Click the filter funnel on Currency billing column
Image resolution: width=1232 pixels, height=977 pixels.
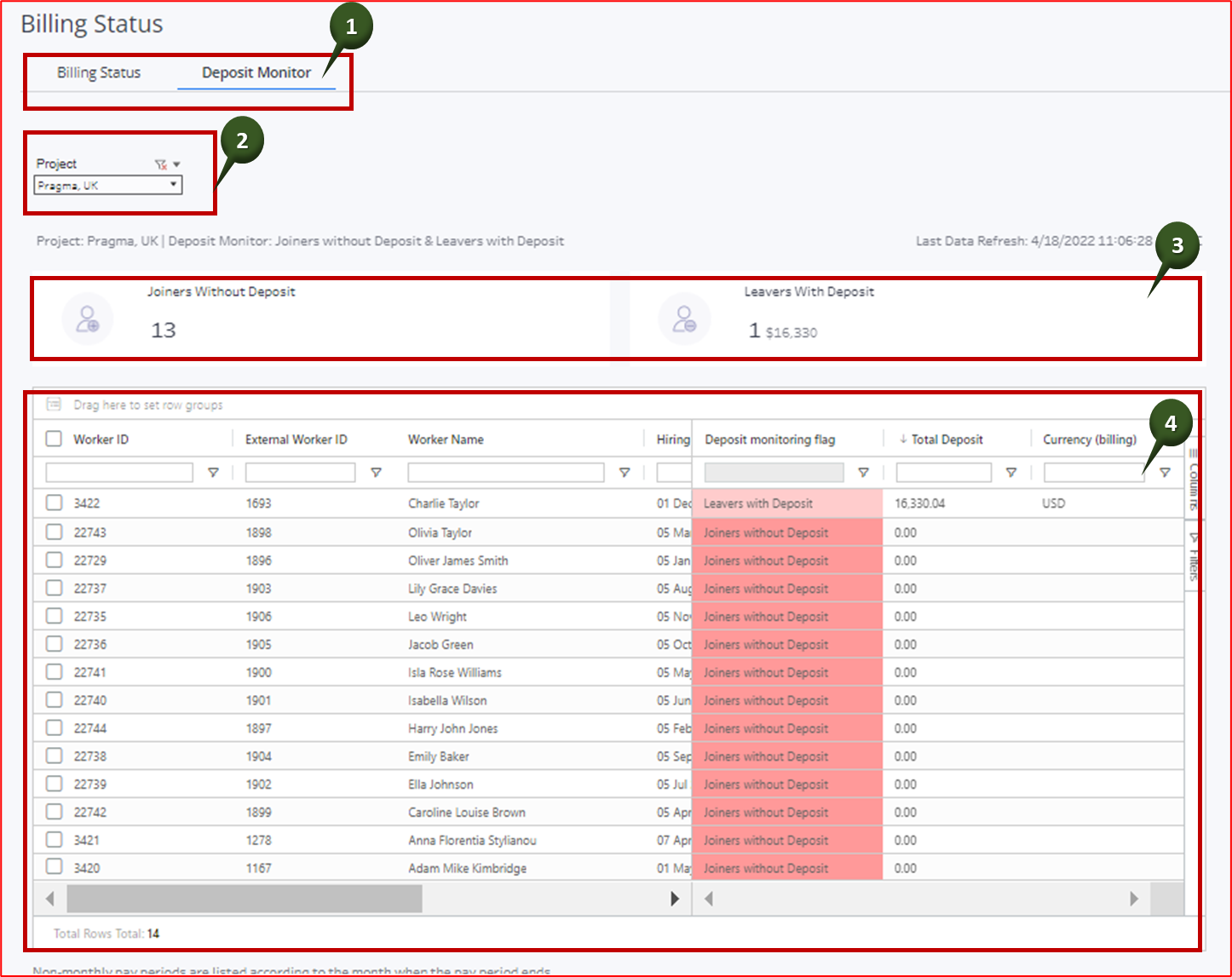1165,472
